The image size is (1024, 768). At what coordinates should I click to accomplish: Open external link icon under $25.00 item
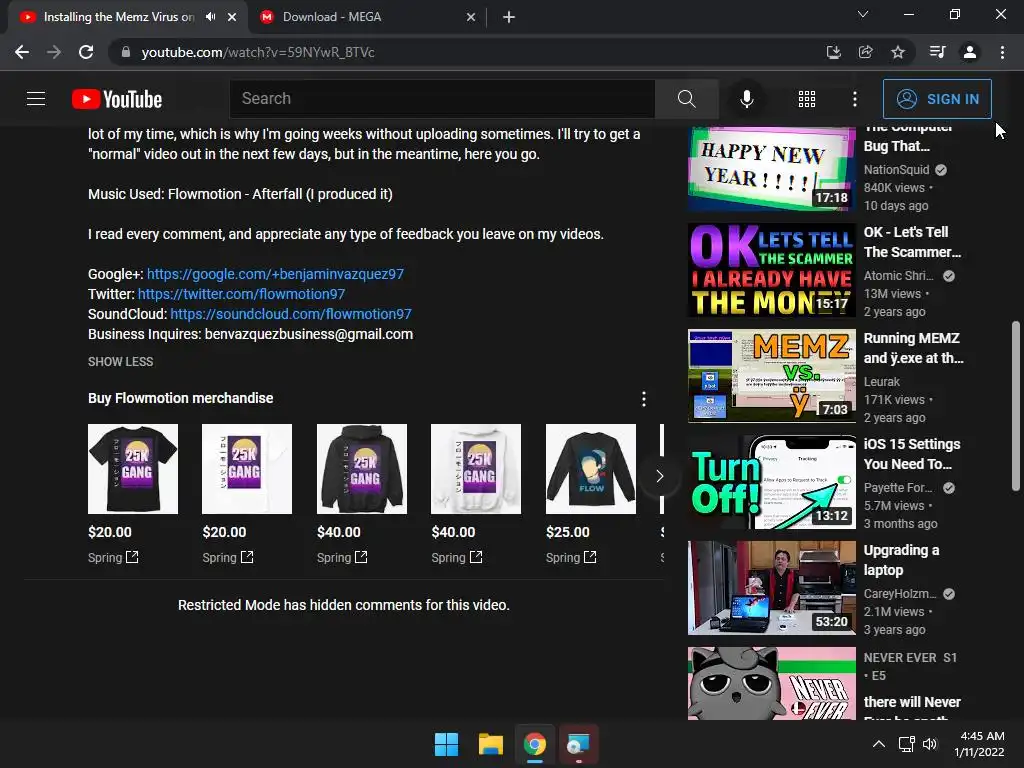(x=590, y=557)
